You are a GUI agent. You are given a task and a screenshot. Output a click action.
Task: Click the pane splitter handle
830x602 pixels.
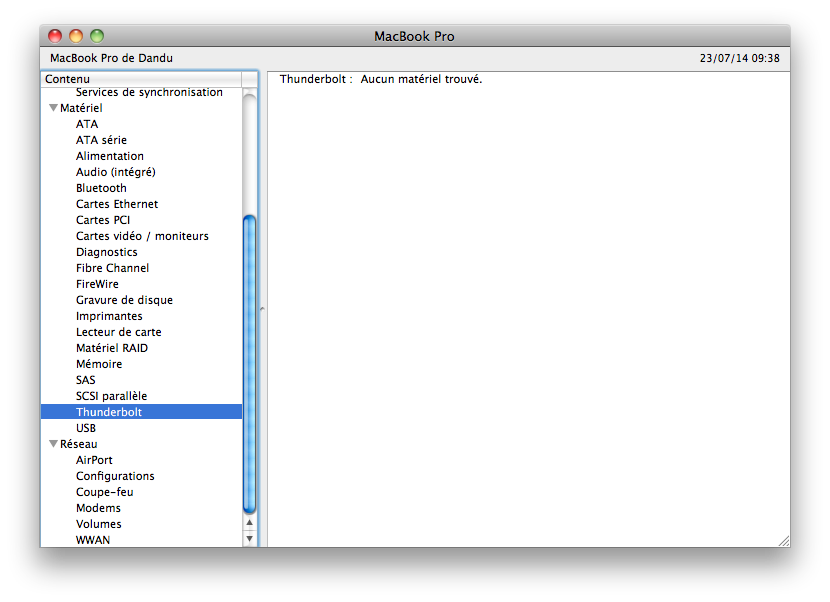click(x=262, y=309)
